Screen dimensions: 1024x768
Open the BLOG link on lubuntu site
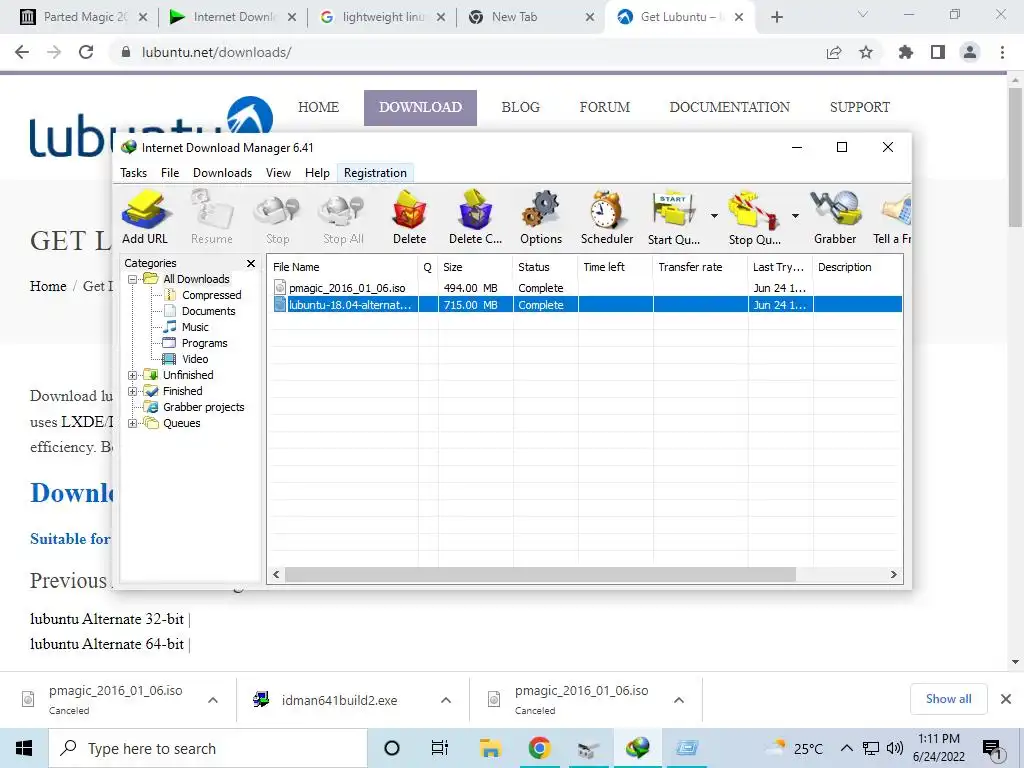pyautogui.click(x=520, y=107)
